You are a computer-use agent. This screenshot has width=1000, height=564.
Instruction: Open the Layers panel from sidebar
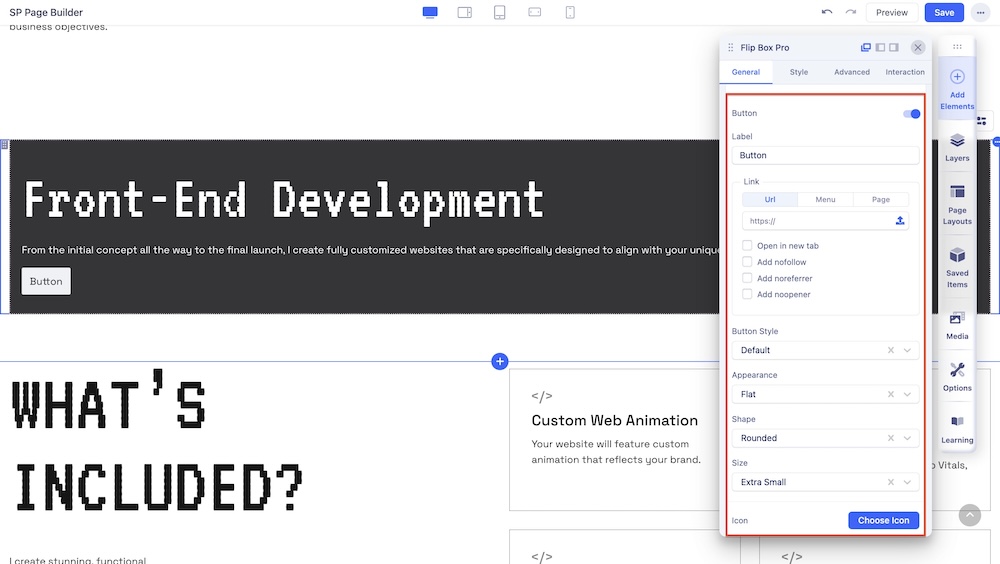click(957, 147)
